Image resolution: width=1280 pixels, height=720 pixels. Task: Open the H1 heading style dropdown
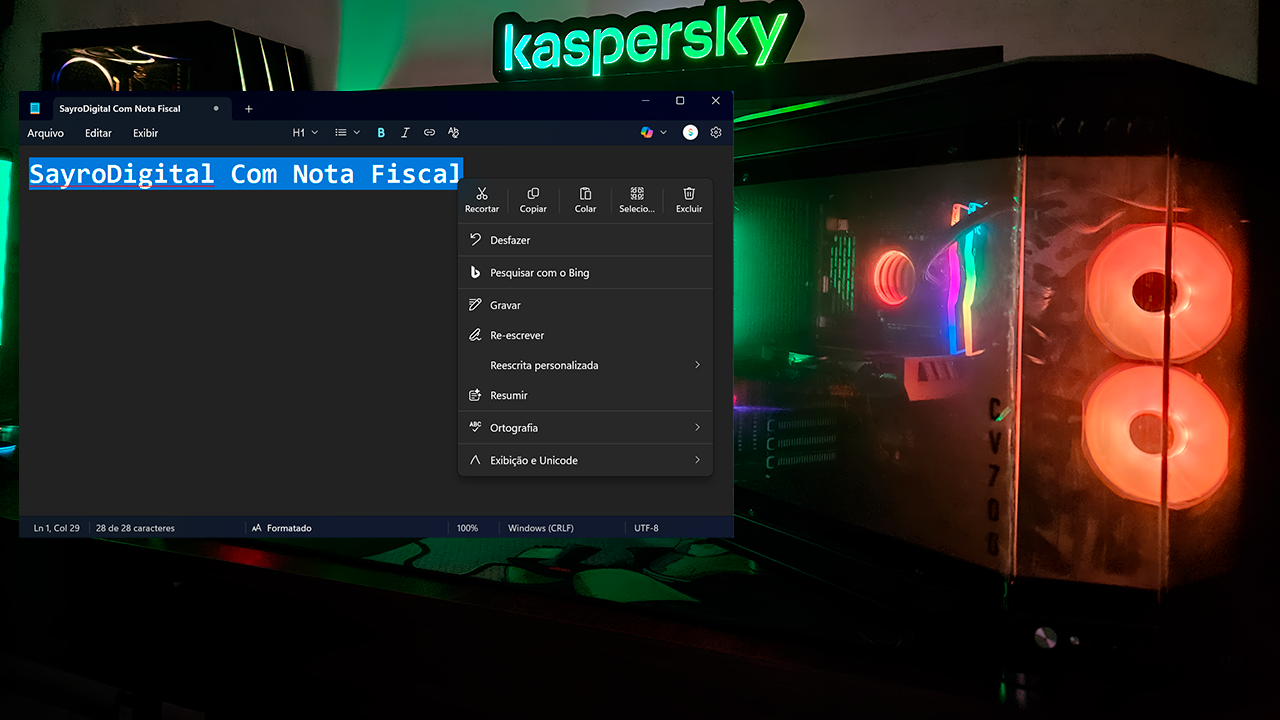tap(305, 133)
